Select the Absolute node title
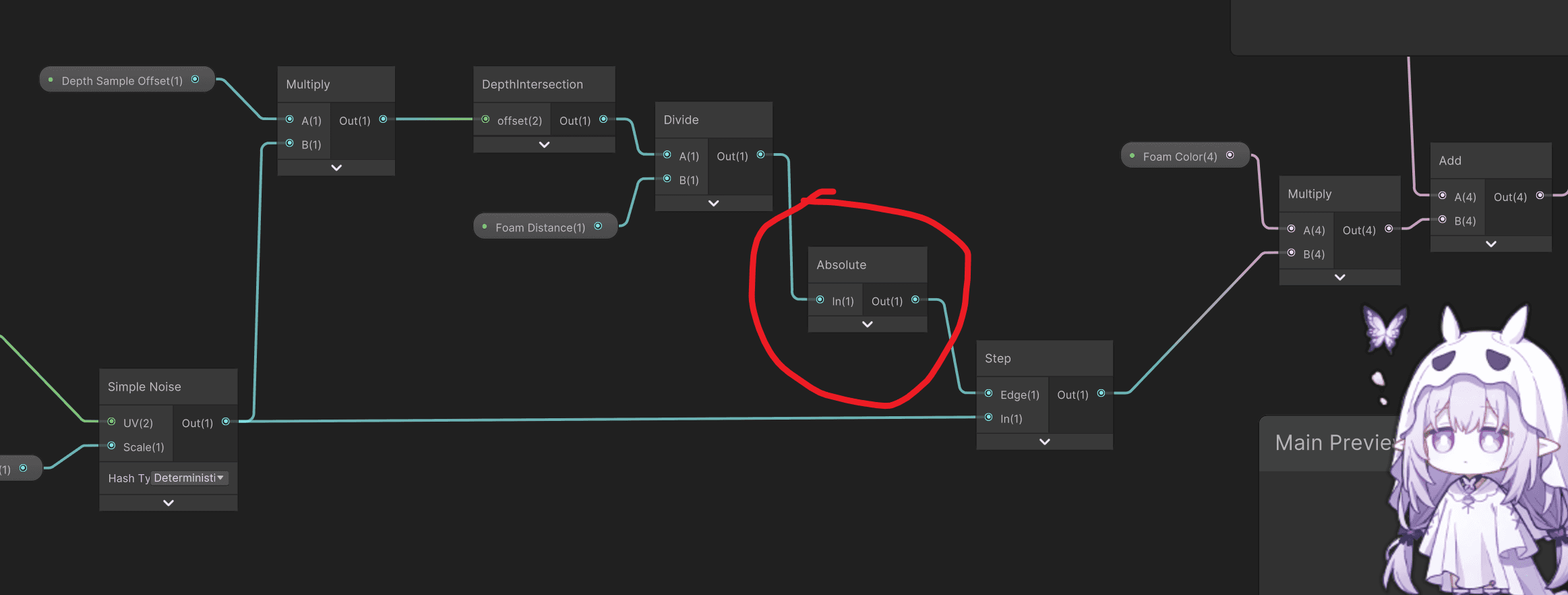 click(841, 265)
